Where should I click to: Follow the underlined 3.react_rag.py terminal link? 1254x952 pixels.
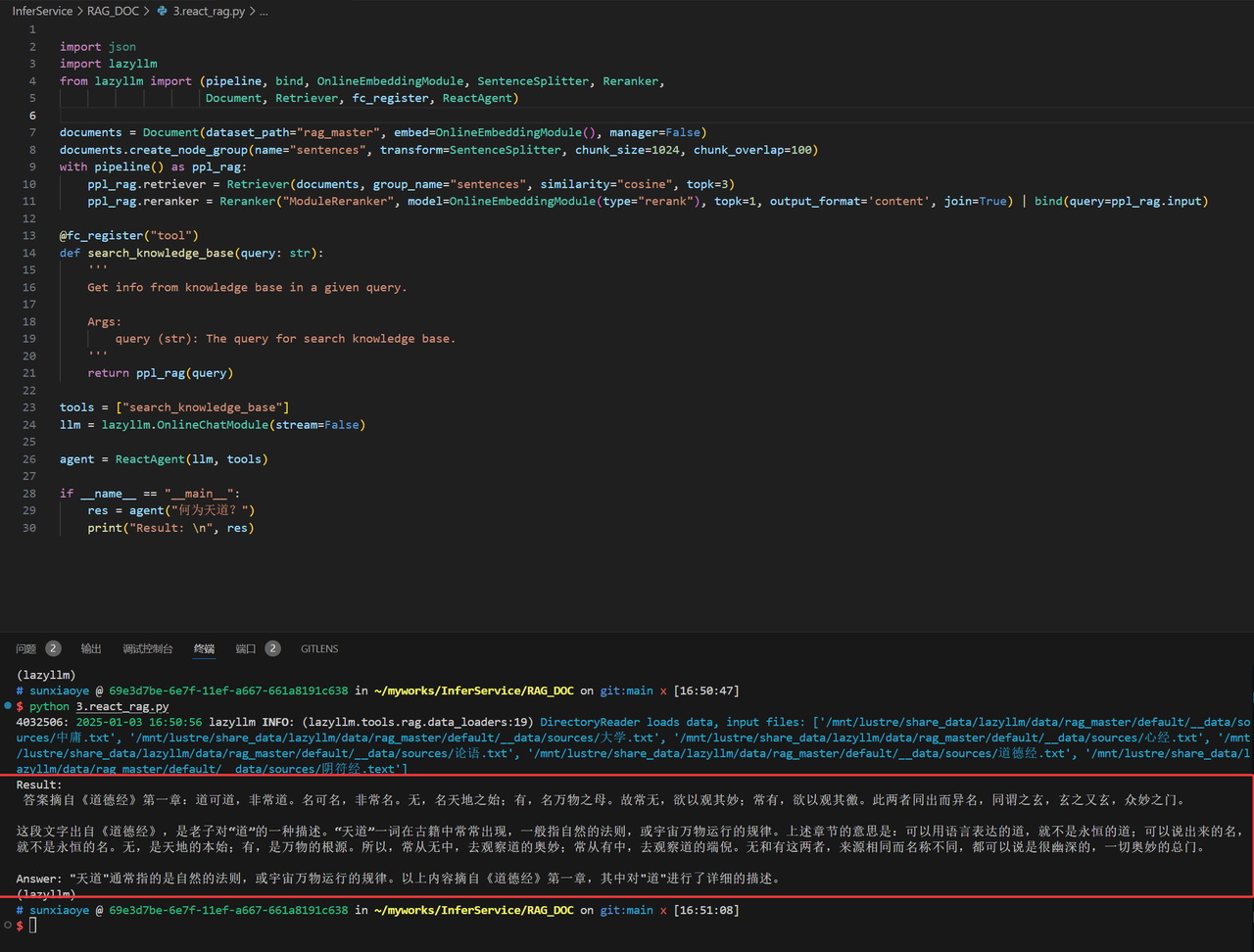122,706
